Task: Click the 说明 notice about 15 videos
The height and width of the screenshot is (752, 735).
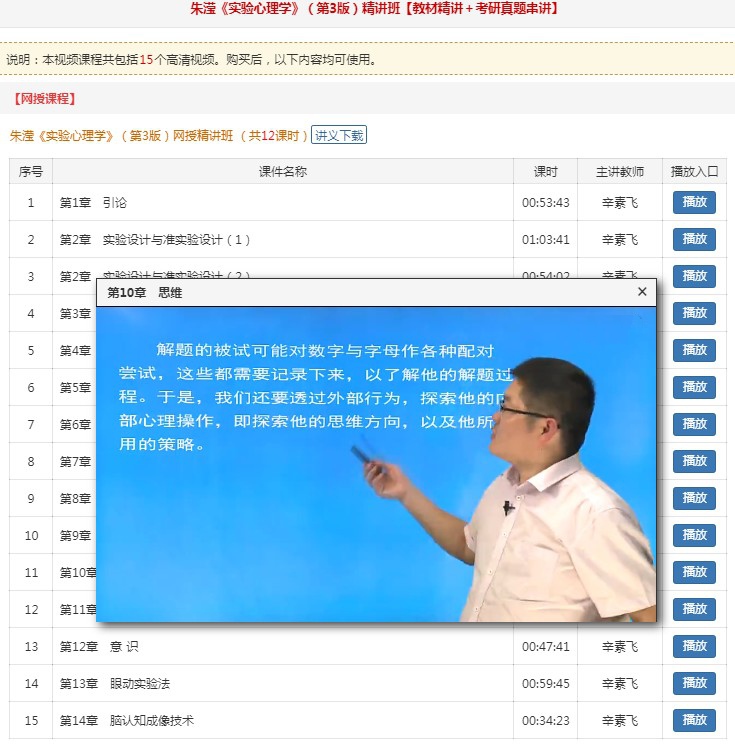Action: click(x=192, y=59)
